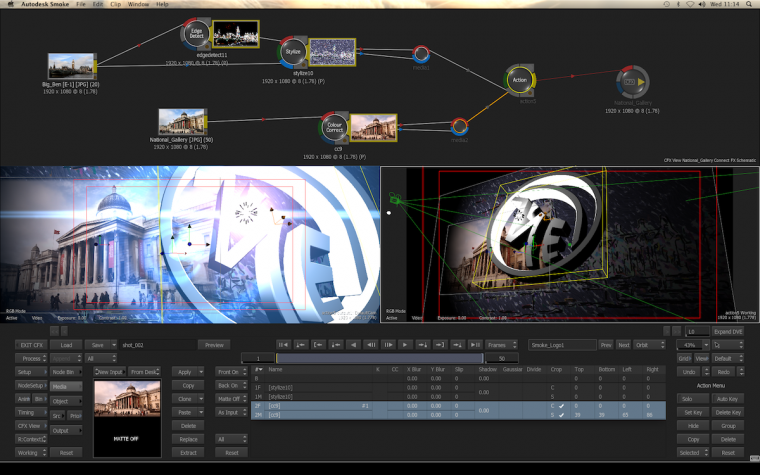Step back one frame
The image size is (760, 475).
pyautogui.click(x=371, y=345)
